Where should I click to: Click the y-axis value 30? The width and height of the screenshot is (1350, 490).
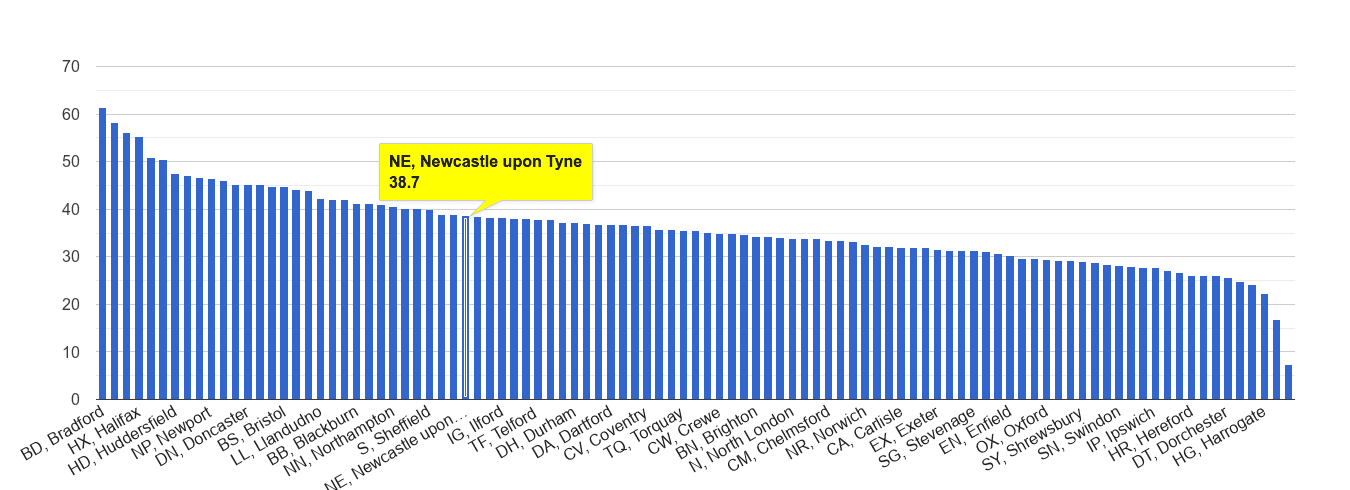click(x=70, y=257)
